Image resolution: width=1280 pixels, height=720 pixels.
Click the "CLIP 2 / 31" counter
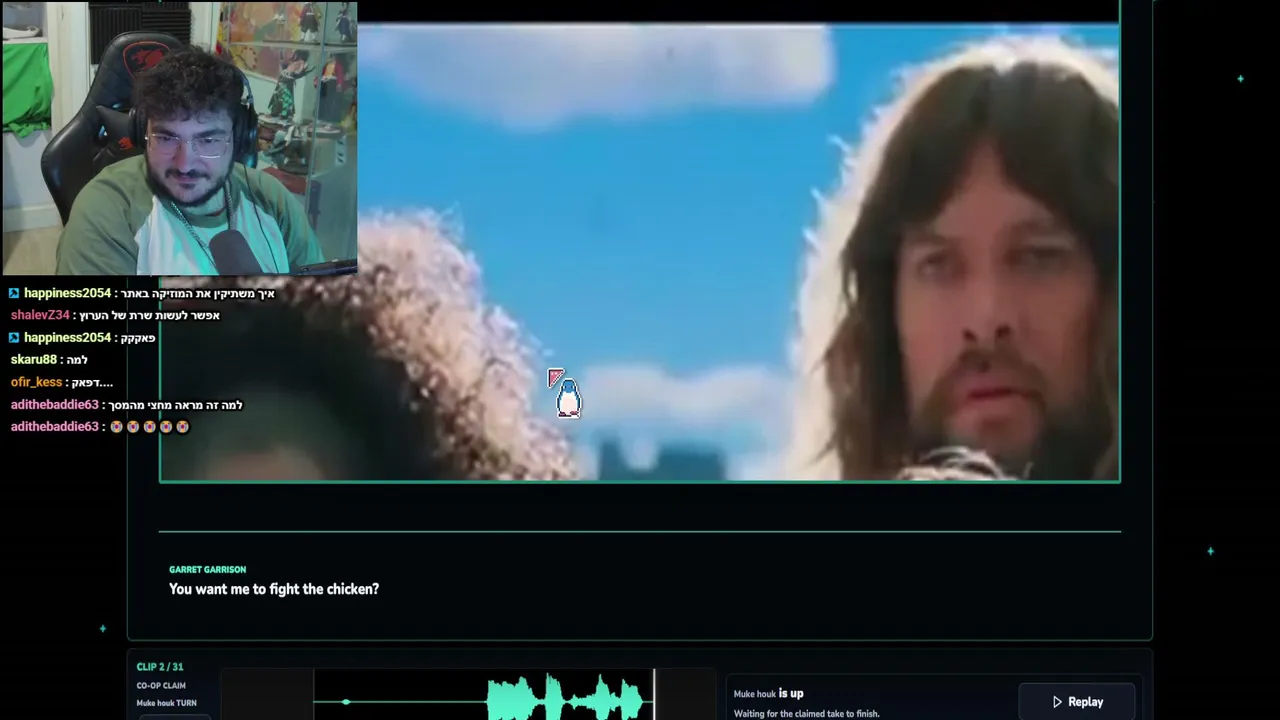click(x=160, y=667)
